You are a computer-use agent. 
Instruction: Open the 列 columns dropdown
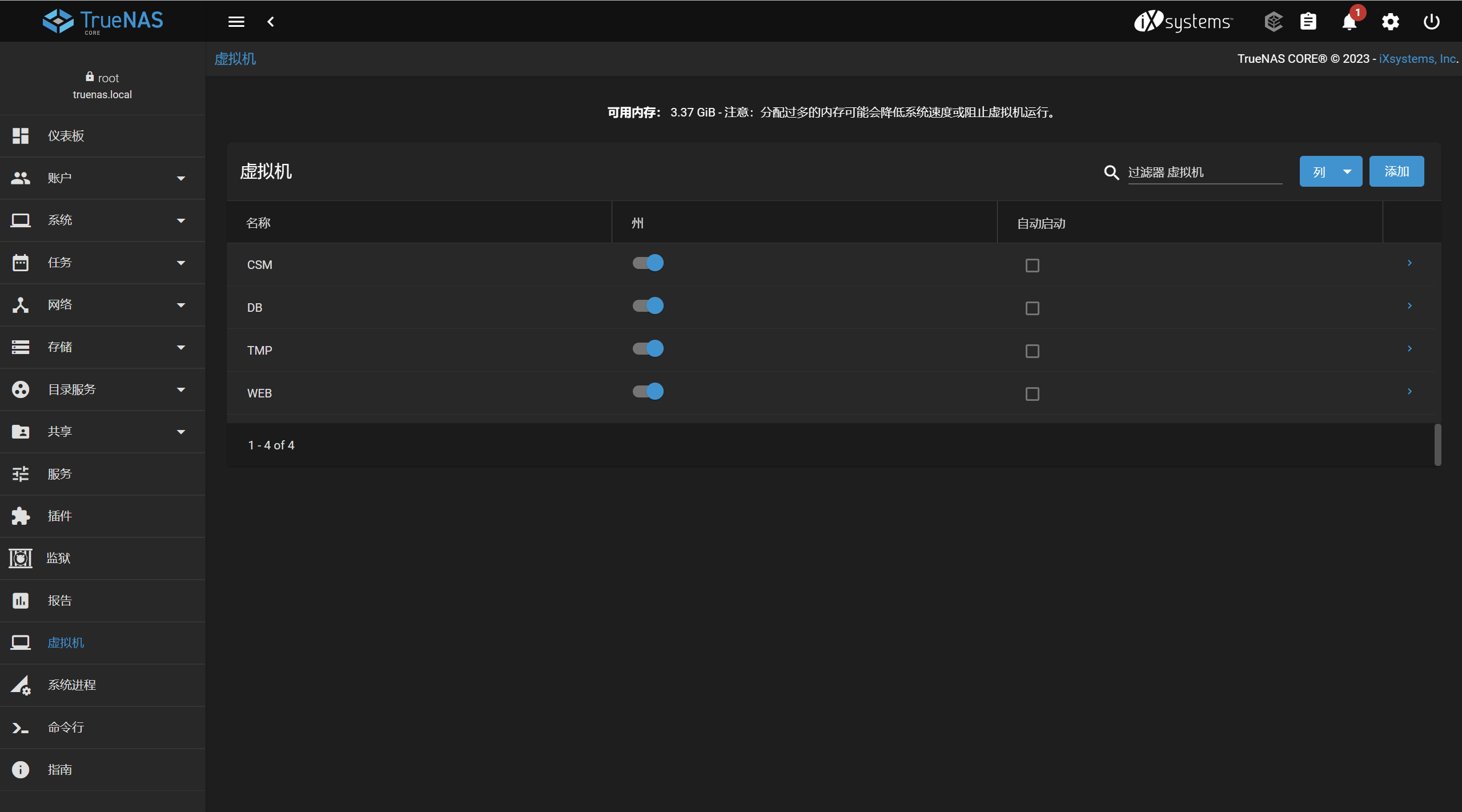1330,171
